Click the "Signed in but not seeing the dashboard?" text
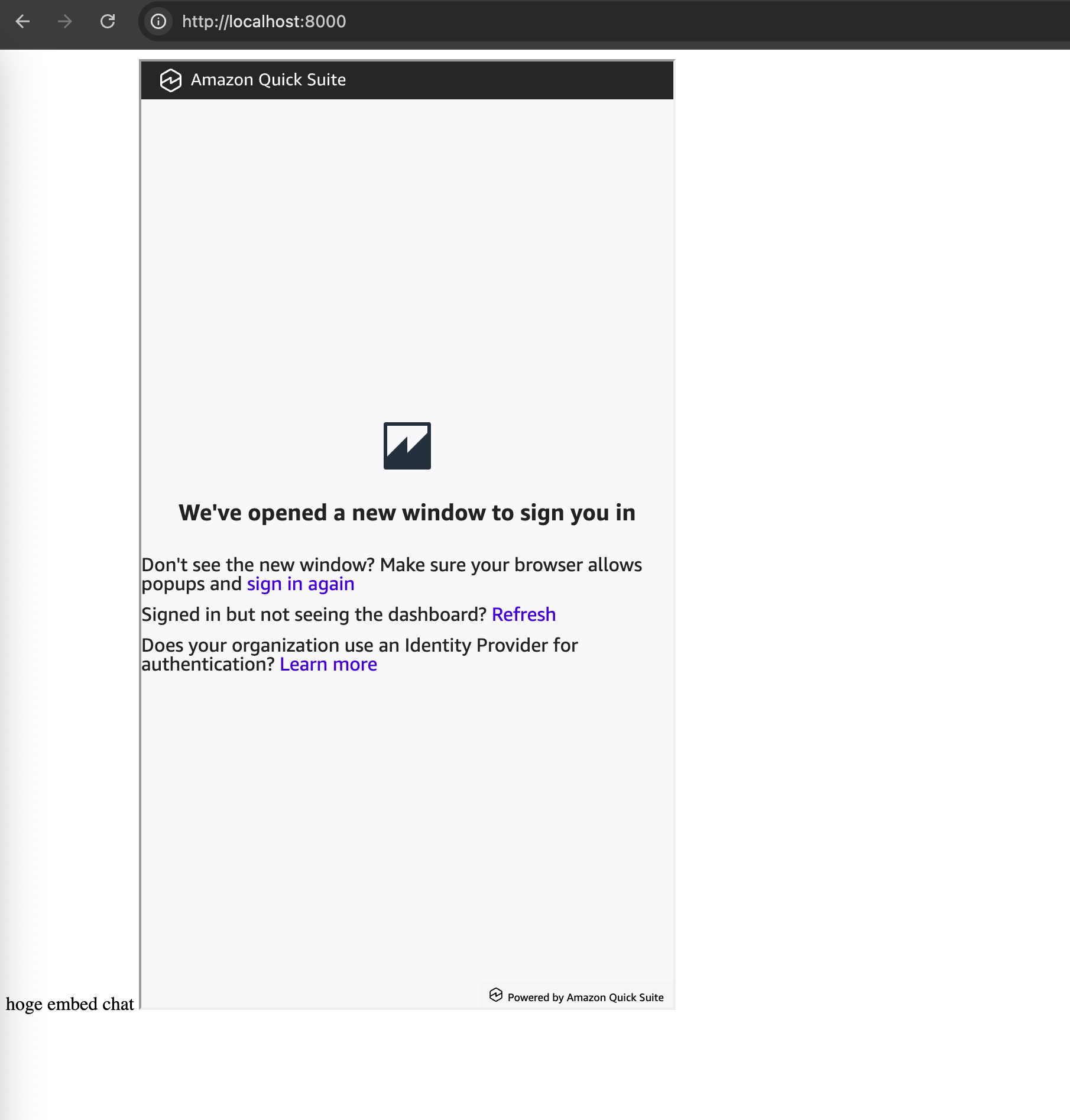 tap(313, 615)
